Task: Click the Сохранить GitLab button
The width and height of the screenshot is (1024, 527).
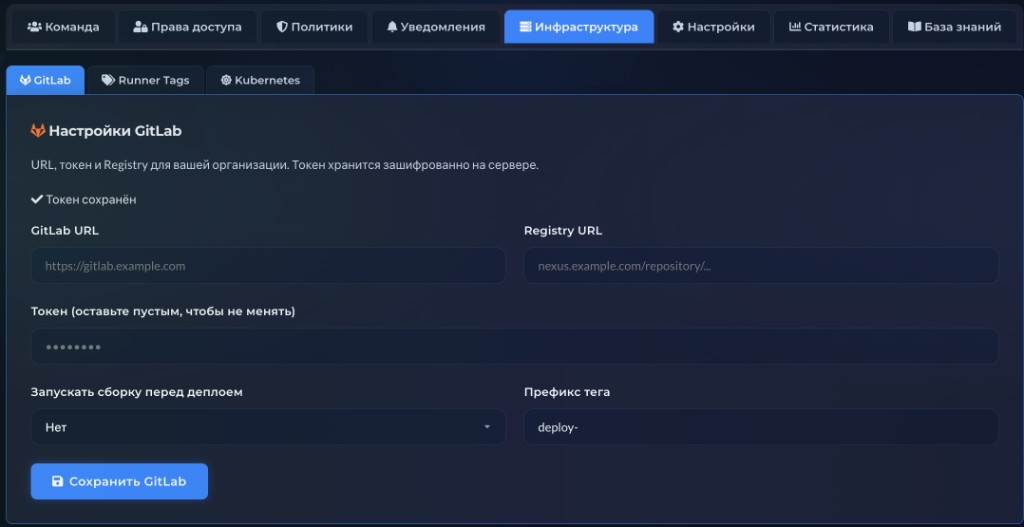Action: point(120,481)
